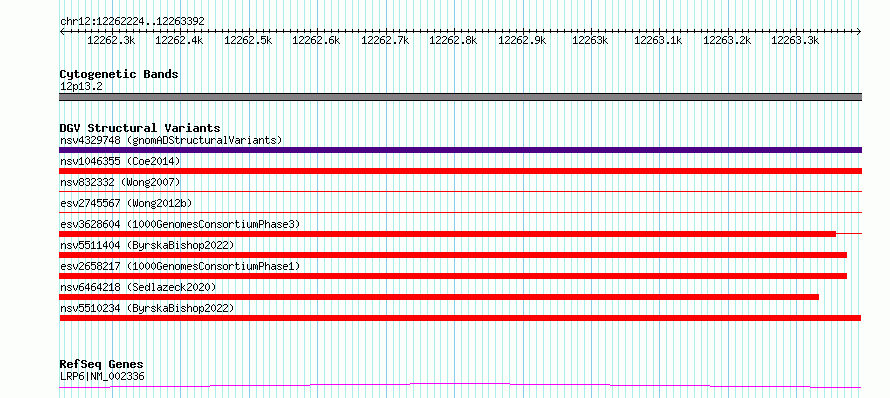This screenshot has height=398, width=890.
Task: Click the thin red line under nsv832332
Action: [x=460, y=192]
